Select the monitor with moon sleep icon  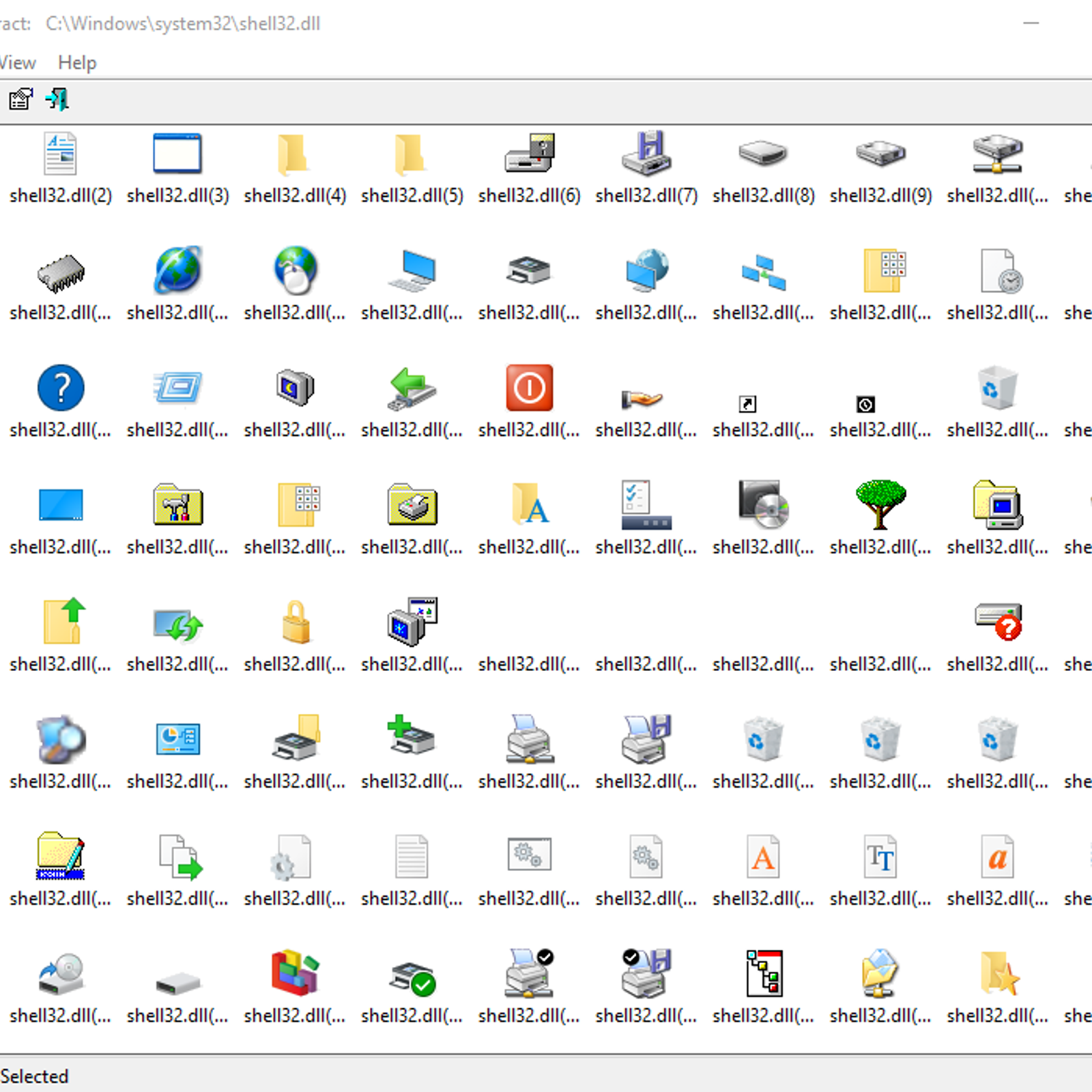coord(295,388)
